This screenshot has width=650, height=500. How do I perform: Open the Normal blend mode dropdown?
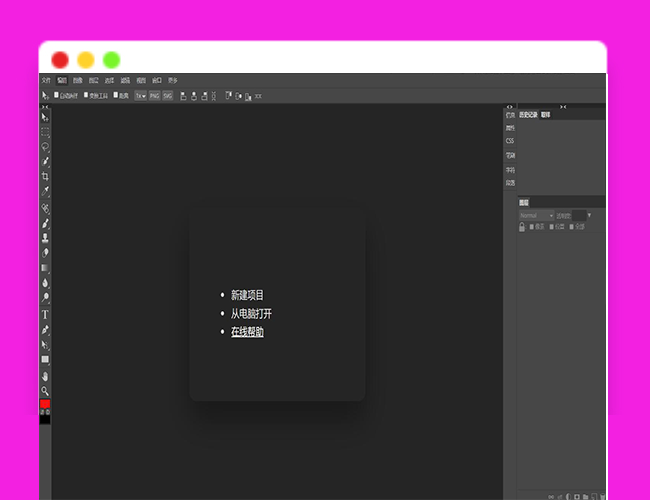click(x=536, y=215)
